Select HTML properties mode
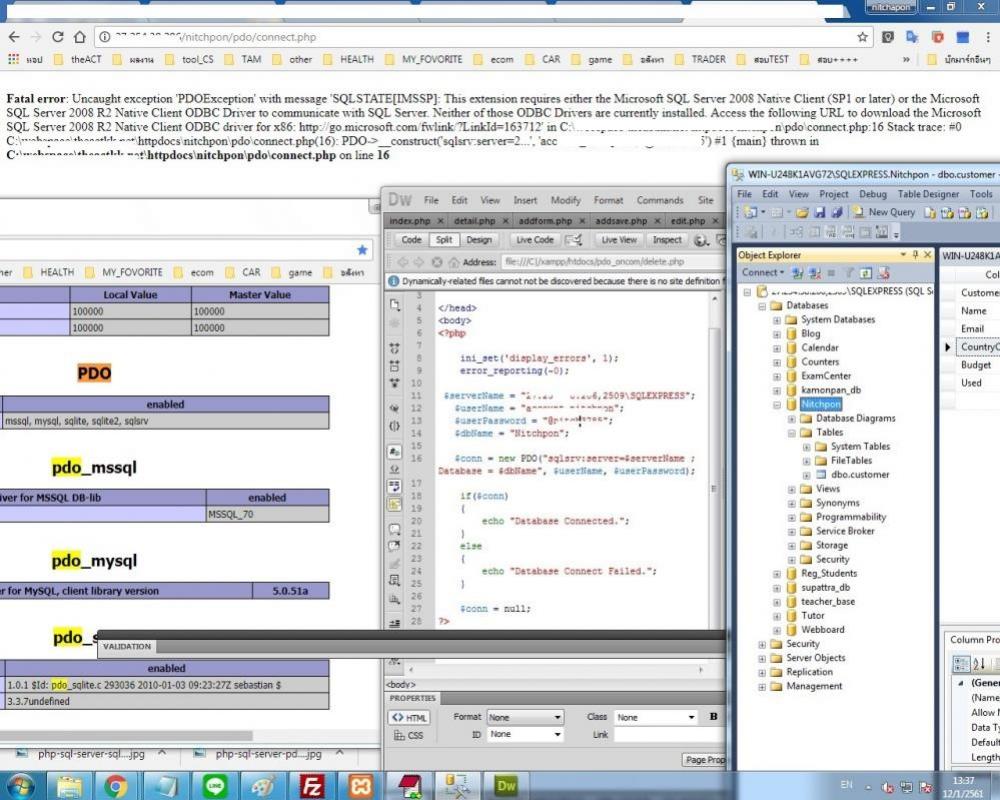The width and height of the screenshot is (1000, 800). pyautogui.click(x=409, y=718)
